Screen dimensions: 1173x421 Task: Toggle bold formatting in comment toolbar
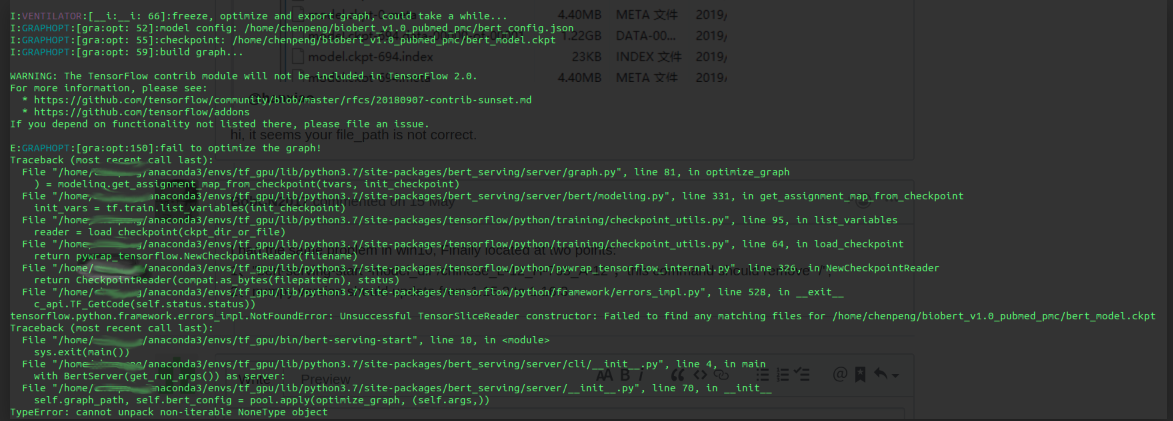pyautogui.click(x=625, y=375)
